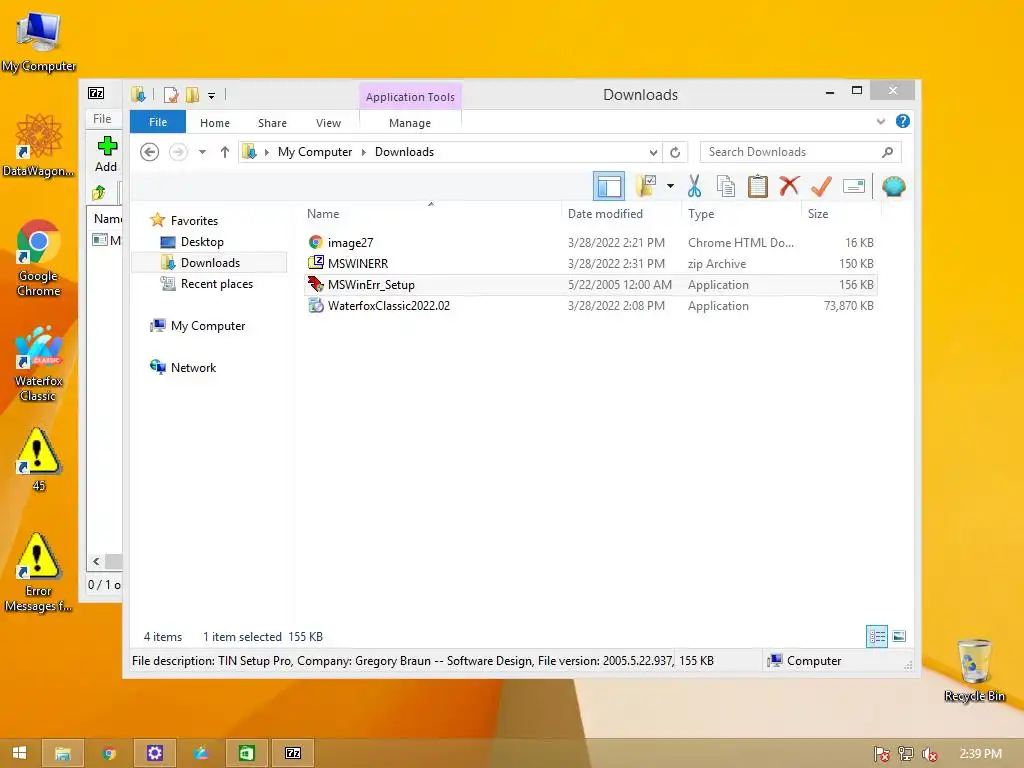This screenshot has height=768, width=1024.
Task: Click the Recycle Bin desktop icon
Action: click(x=974, y=670)
